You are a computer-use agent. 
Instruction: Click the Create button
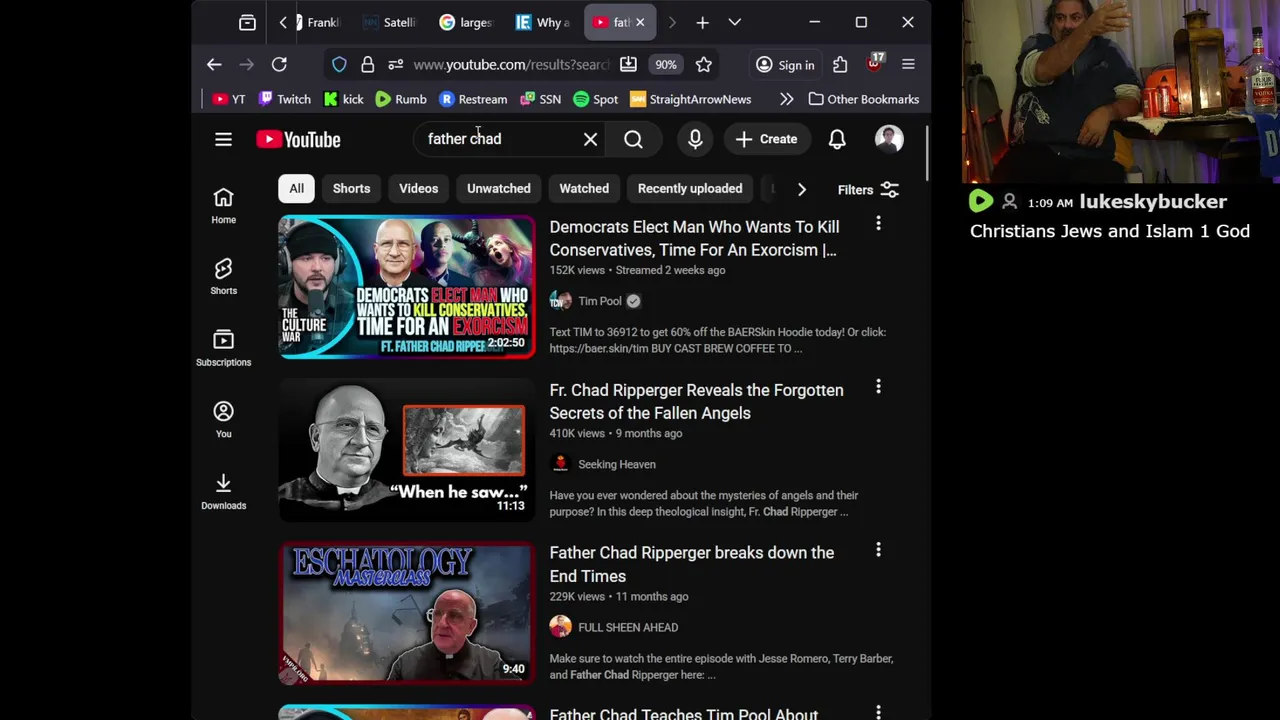766,139
